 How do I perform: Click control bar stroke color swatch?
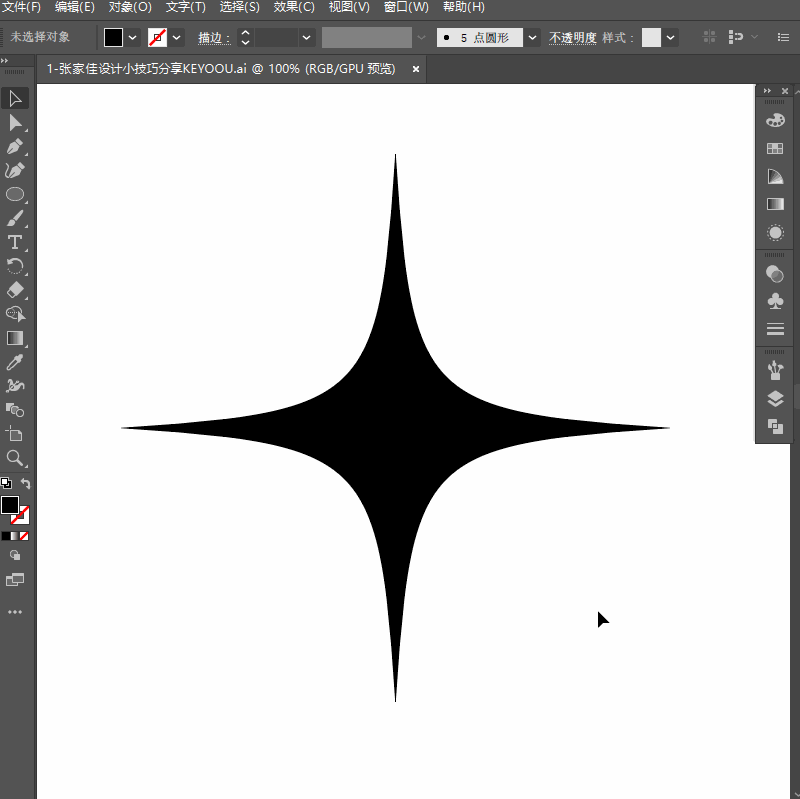click(x=157, y=38)
